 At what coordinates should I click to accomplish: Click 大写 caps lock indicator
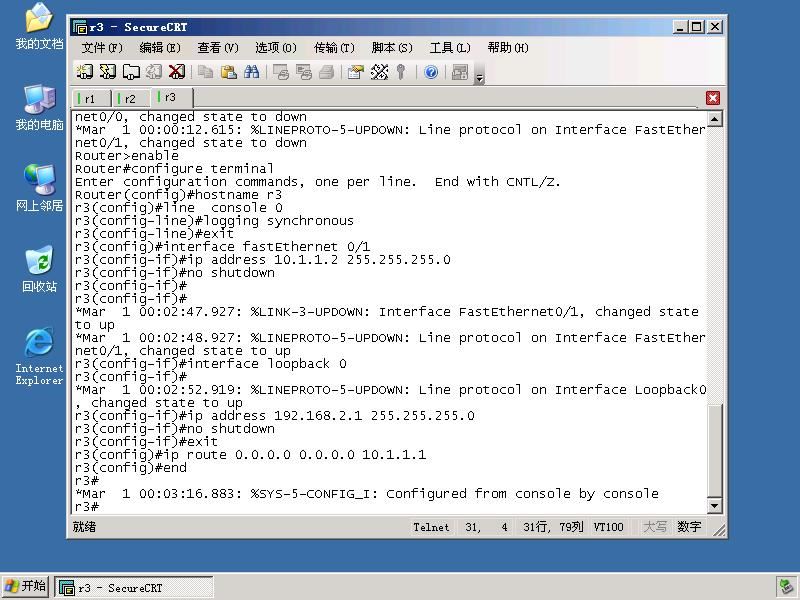[655, 527]
